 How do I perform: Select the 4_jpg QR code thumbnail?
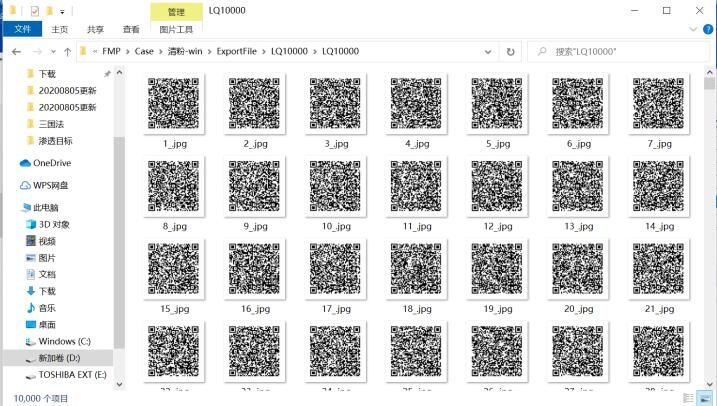pos(416,103)
